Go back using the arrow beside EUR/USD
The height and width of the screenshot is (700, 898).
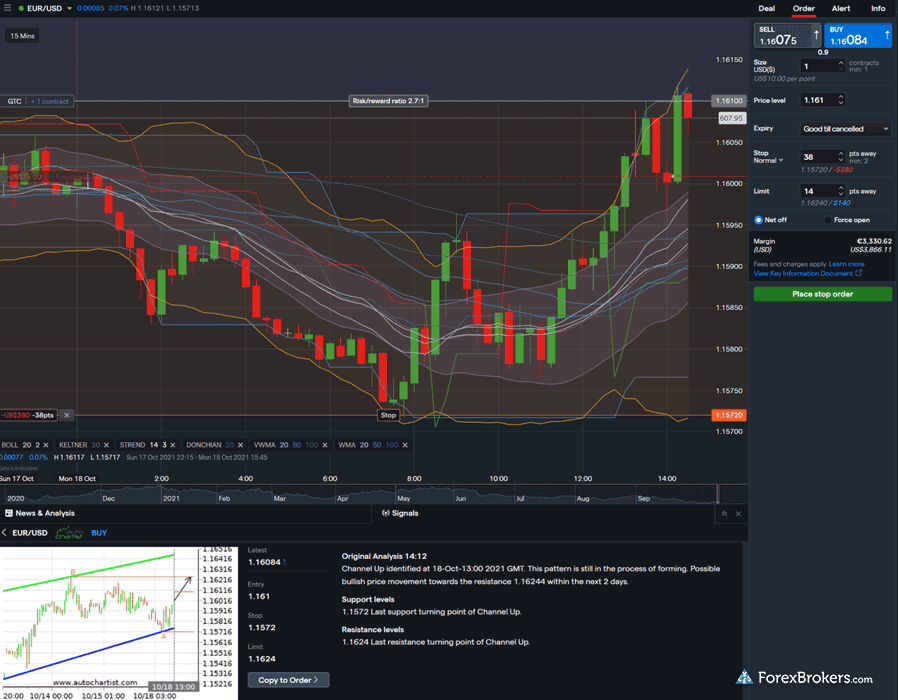click(x=4, y=533)
